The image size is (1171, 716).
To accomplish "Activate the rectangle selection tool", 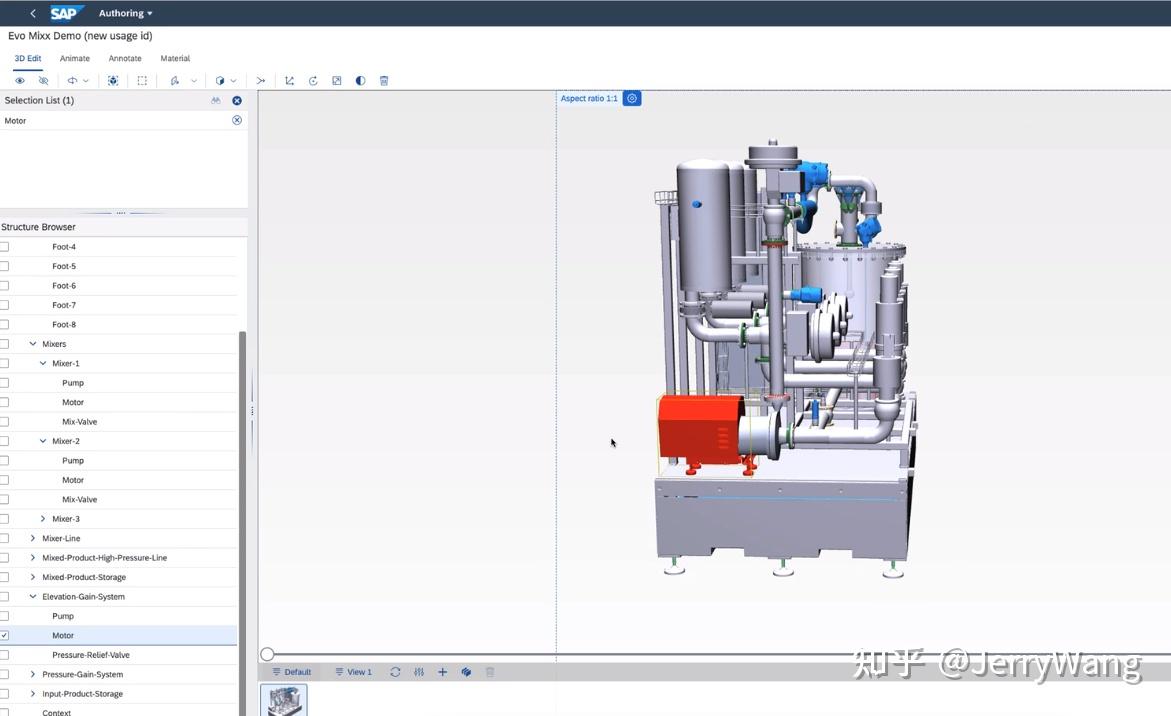I will [142, 80].
